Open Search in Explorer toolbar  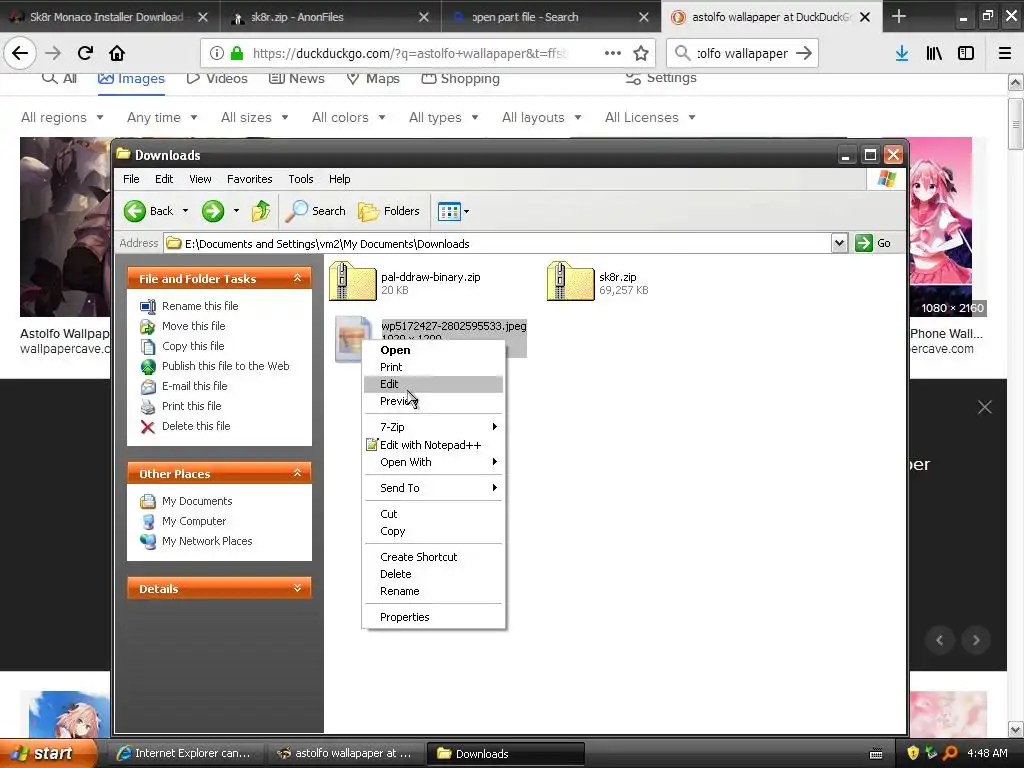click(316, 211)
